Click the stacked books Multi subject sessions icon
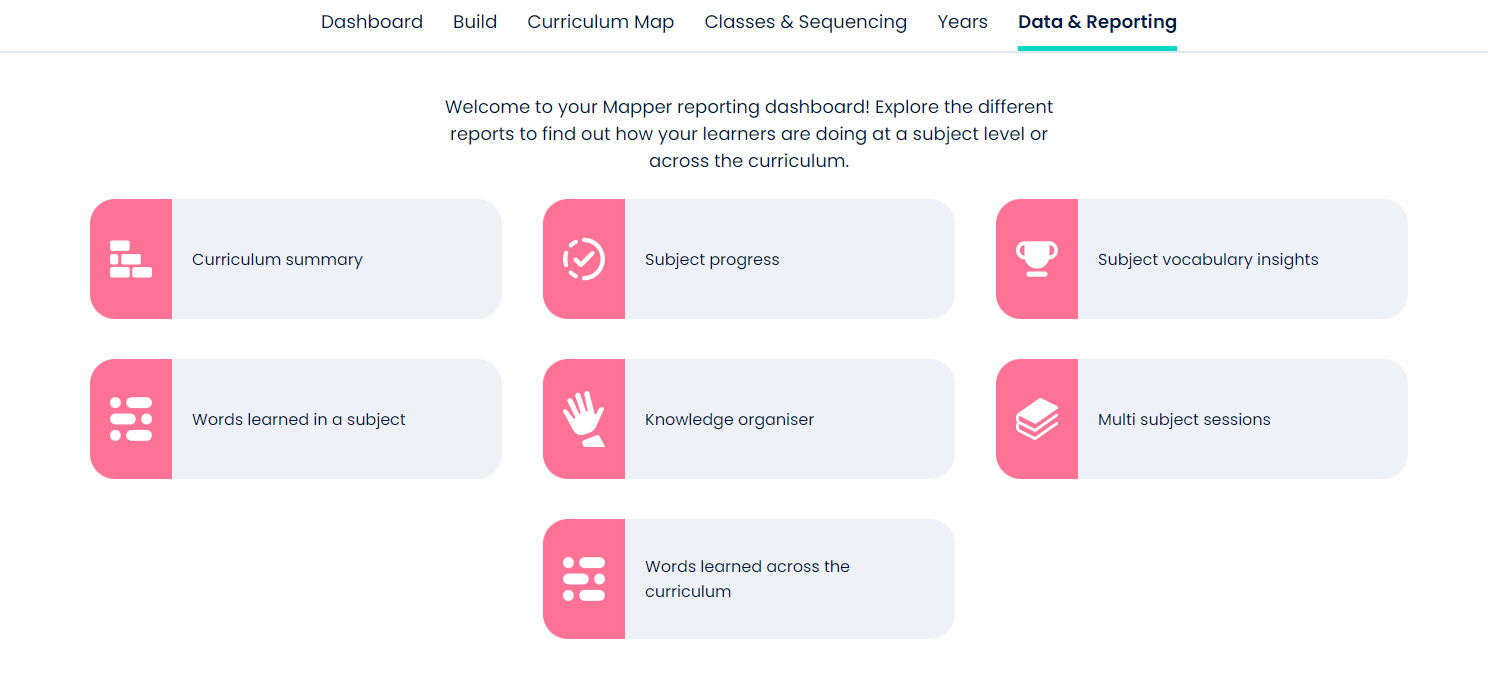The image size is (1488, 700). (x=1037, y=419)
